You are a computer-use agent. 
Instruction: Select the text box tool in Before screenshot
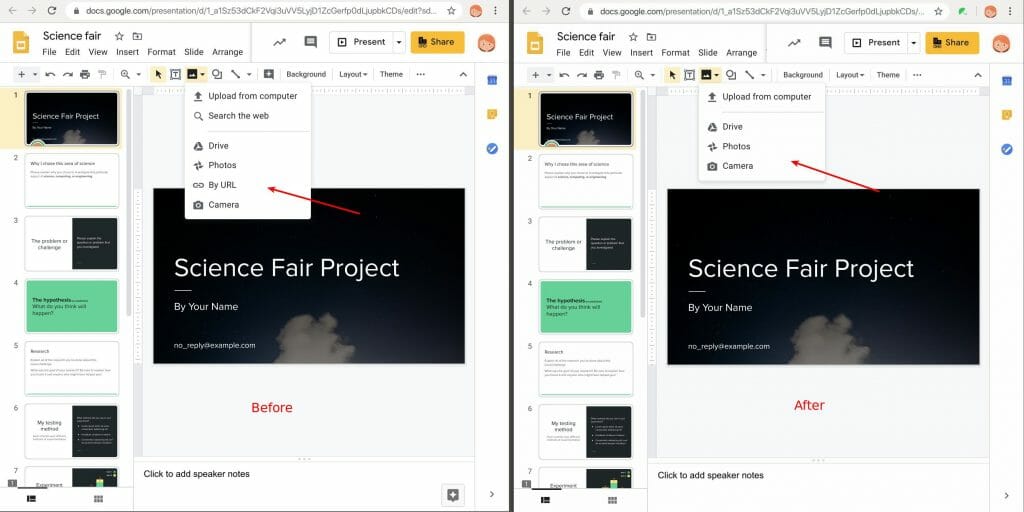pos(175,74)
